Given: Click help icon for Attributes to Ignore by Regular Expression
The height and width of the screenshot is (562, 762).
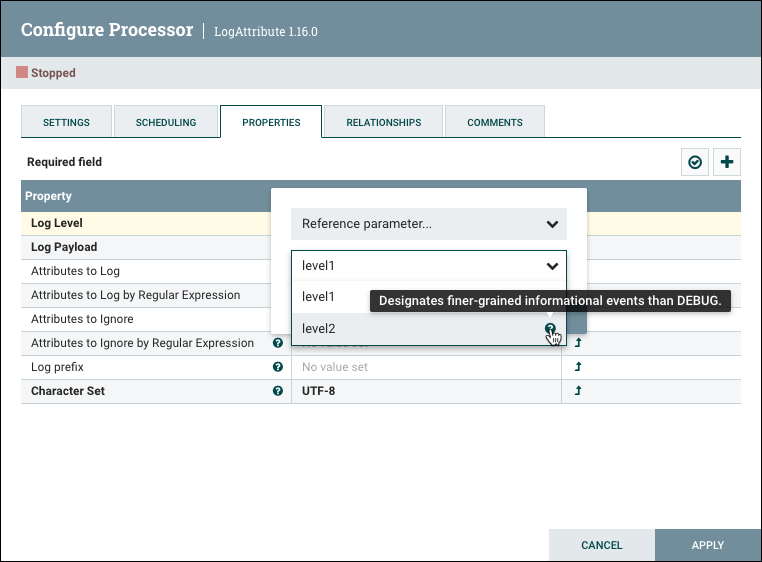Looking at the screenshot, I should (278, 343).
